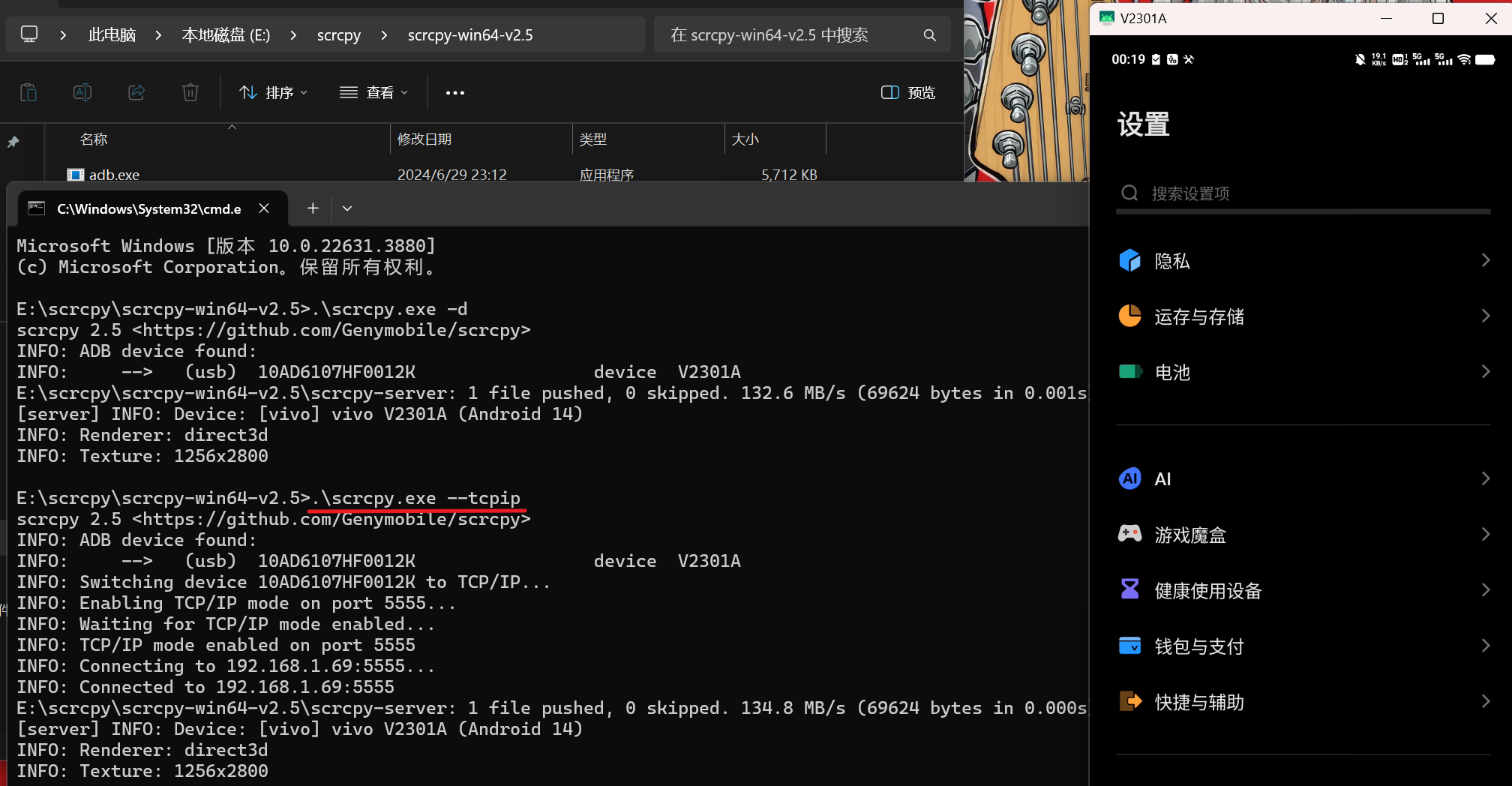Open 钱包与支付 settings entry
The height and width of the screenshot is (786, 1512).
tap(1303, 646)
